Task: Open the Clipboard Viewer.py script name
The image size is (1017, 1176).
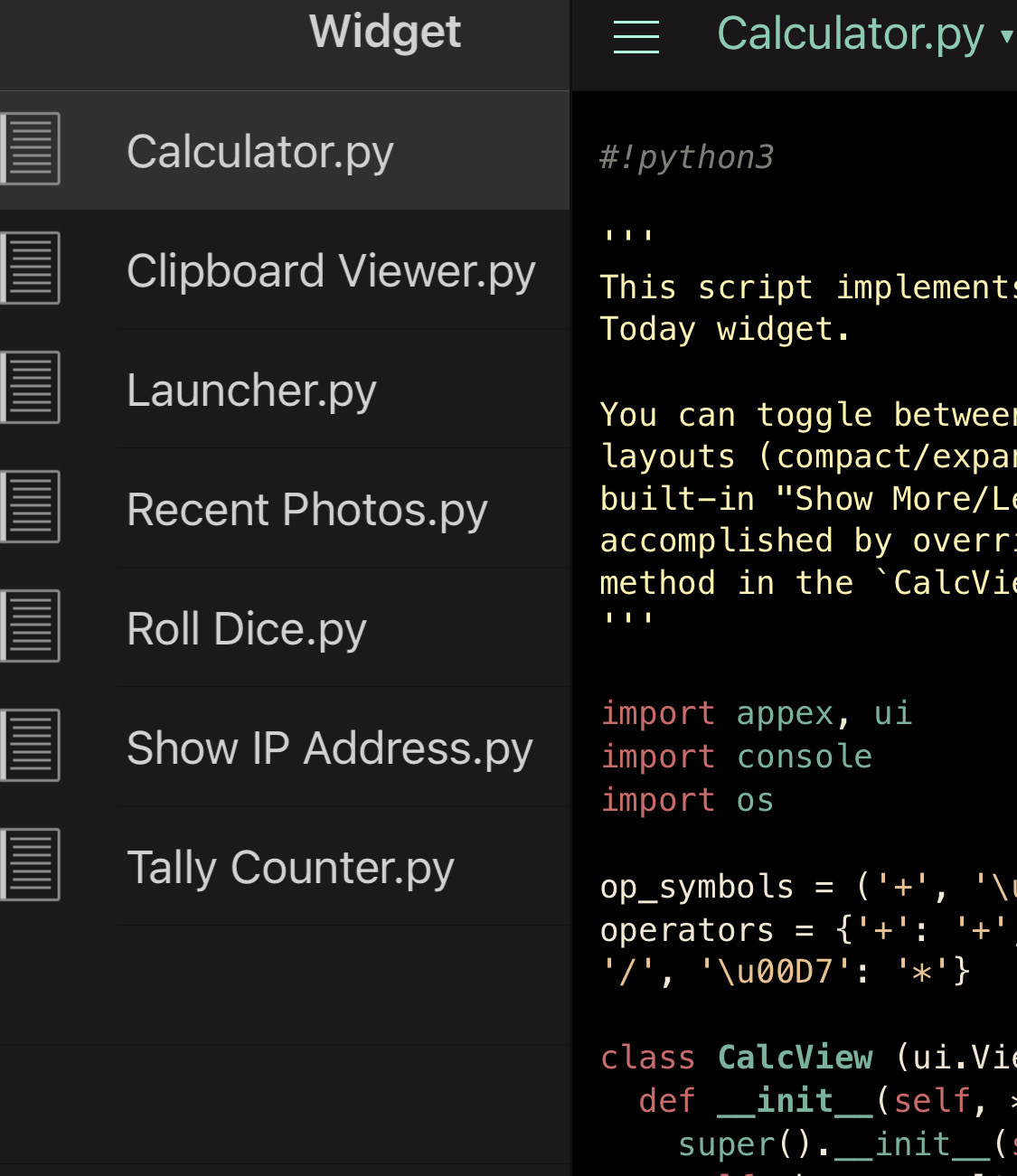Action: (331, 271)
